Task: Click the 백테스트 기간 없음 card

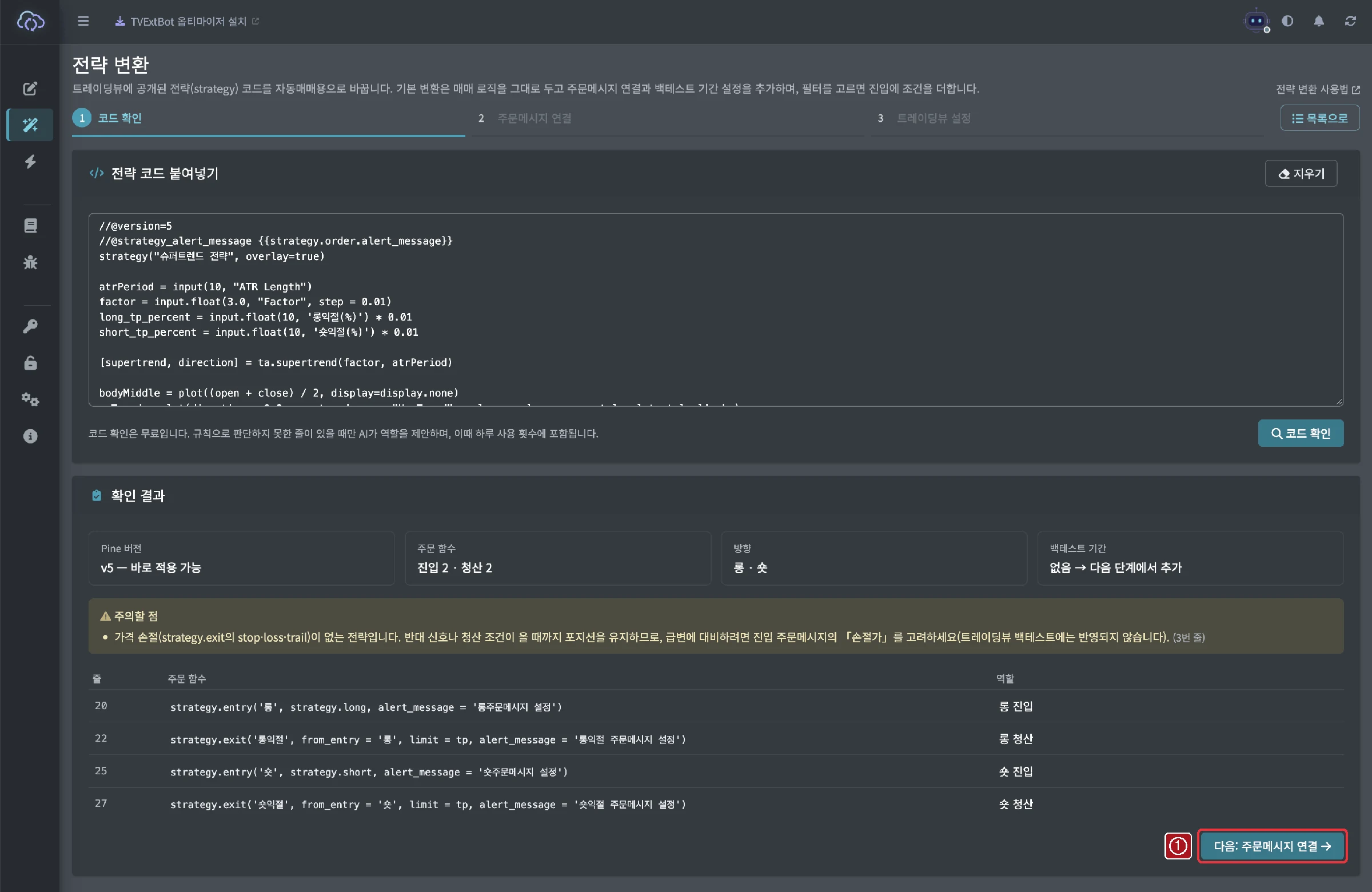Action: click(1190, 558)
